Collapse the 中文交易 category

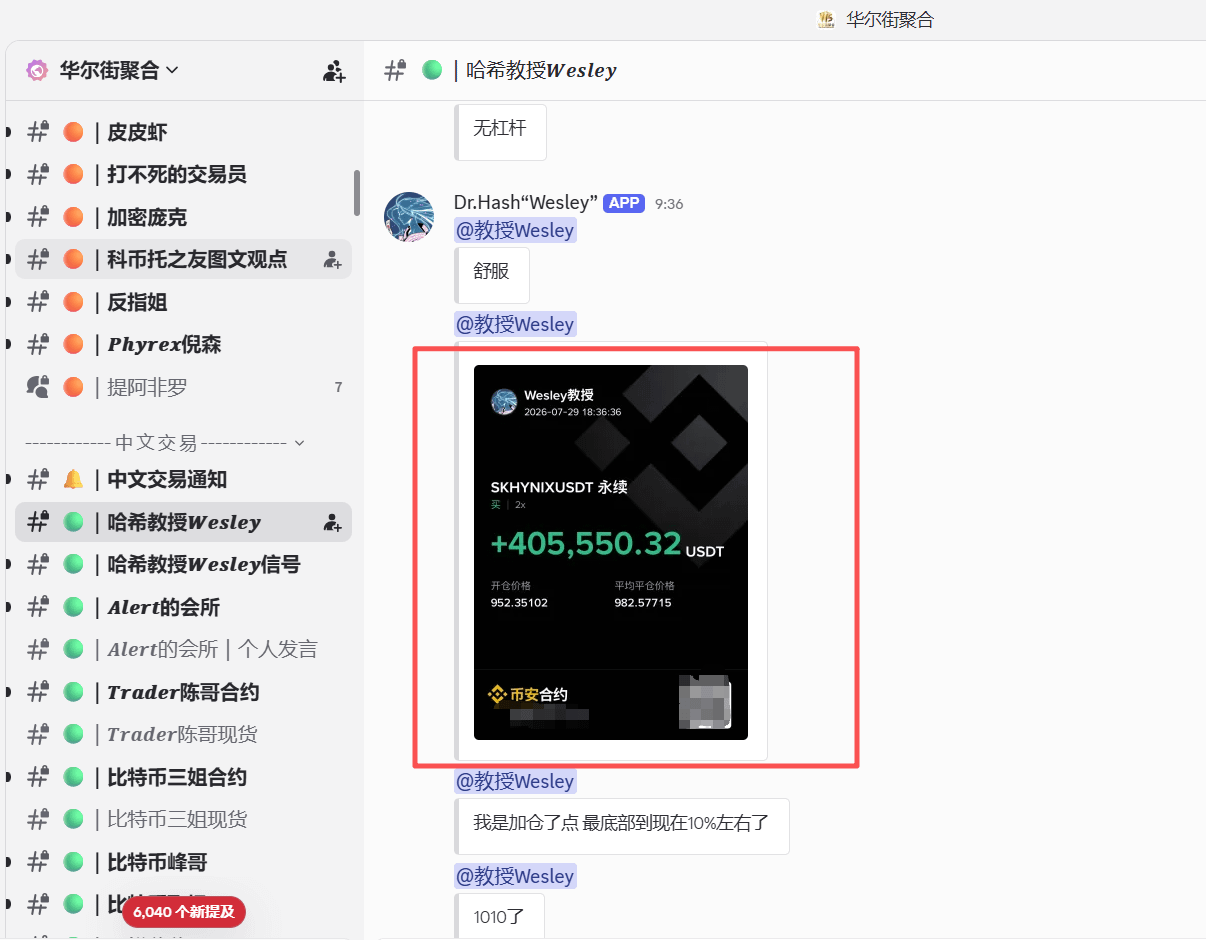click(x=165, y=442)
